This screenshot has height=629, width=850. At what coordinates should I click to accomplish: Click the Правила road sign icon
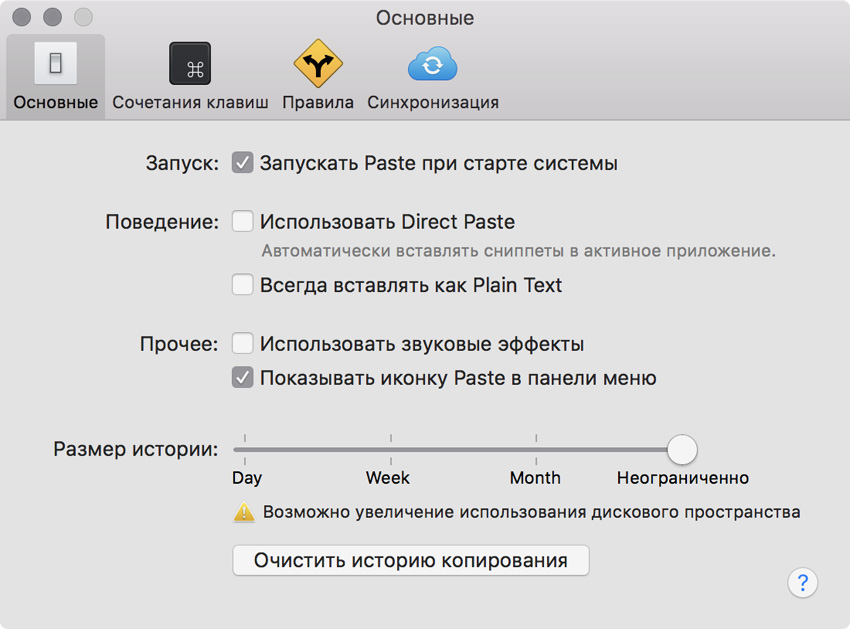pos(318,64)
